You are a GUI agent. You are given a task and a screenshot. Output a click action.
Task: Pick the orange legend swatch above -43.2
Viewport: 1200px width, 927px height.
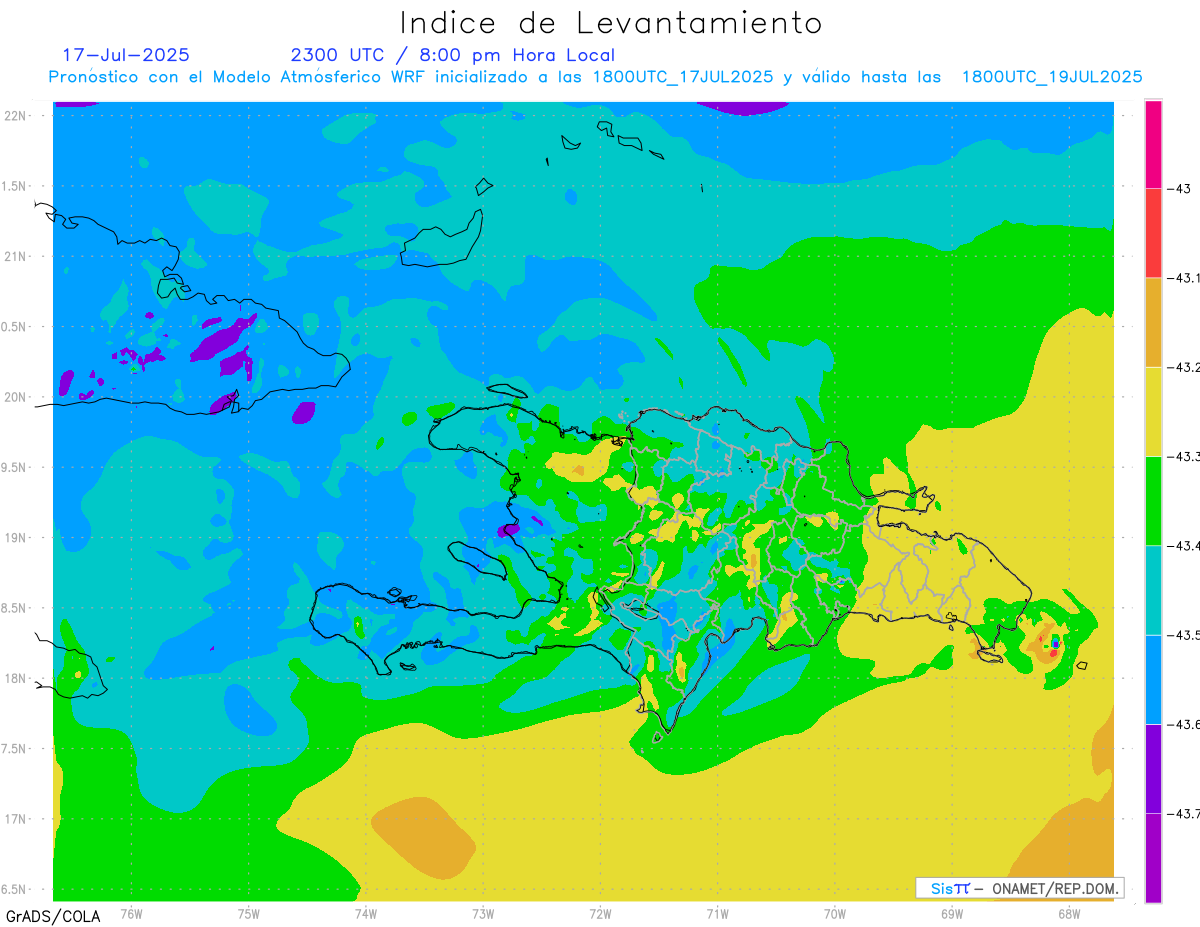coord(1153,322)
